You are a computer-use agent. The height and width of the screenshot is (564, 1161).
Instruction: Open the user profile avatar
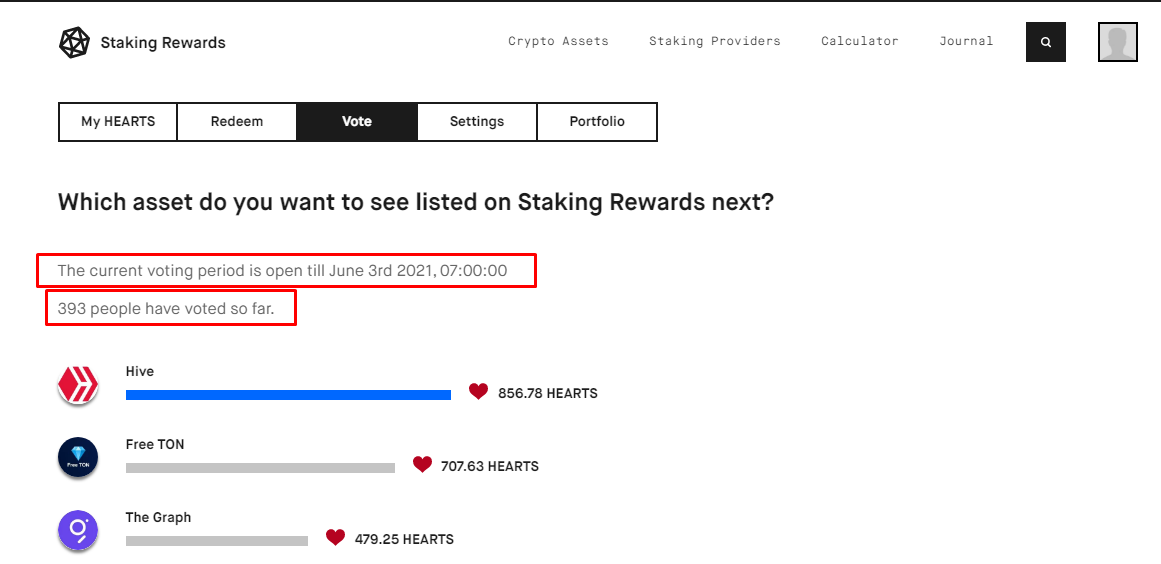point(1117,42)
